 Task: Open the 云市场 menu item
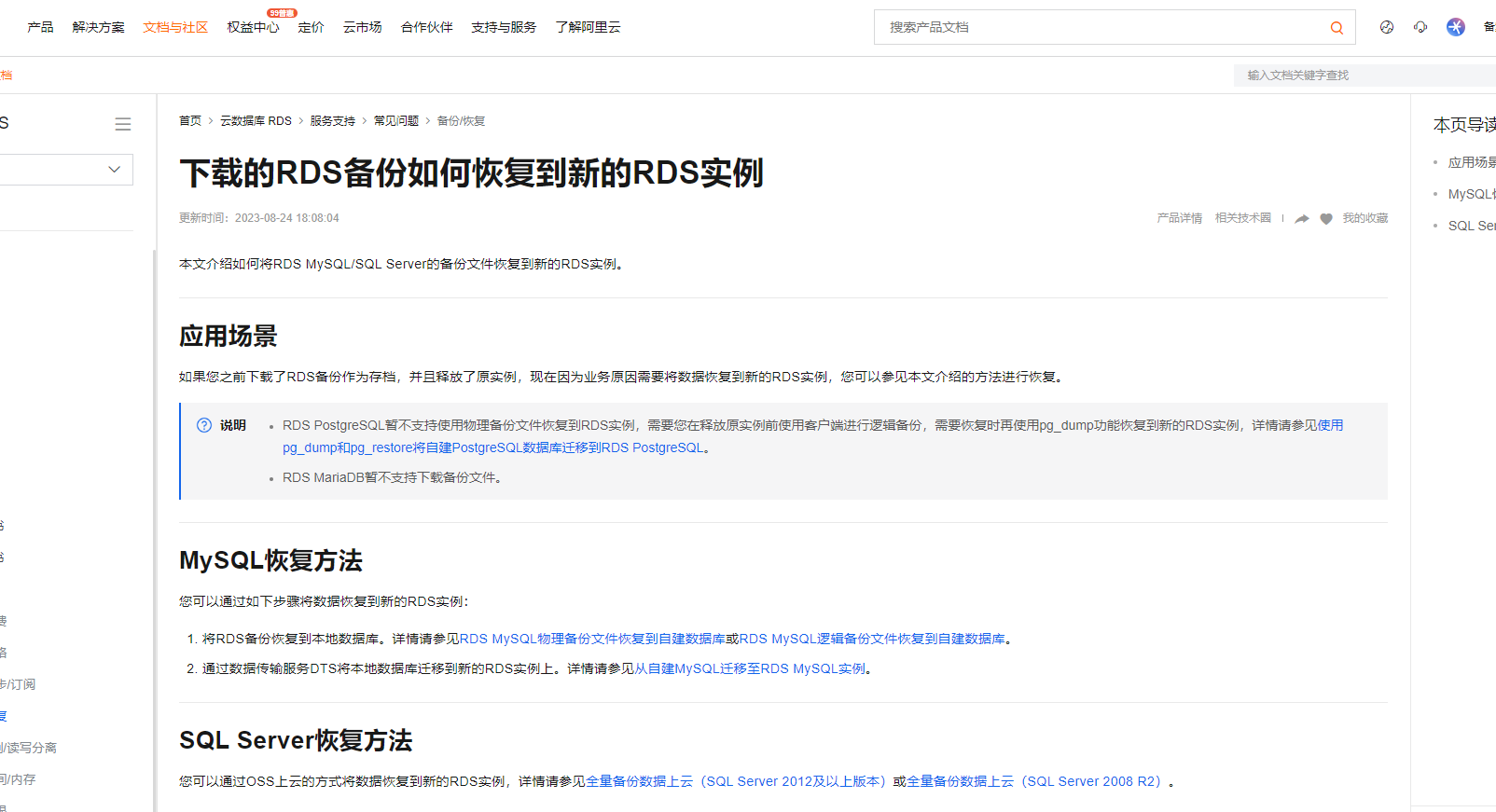click(x=363, y=27)
